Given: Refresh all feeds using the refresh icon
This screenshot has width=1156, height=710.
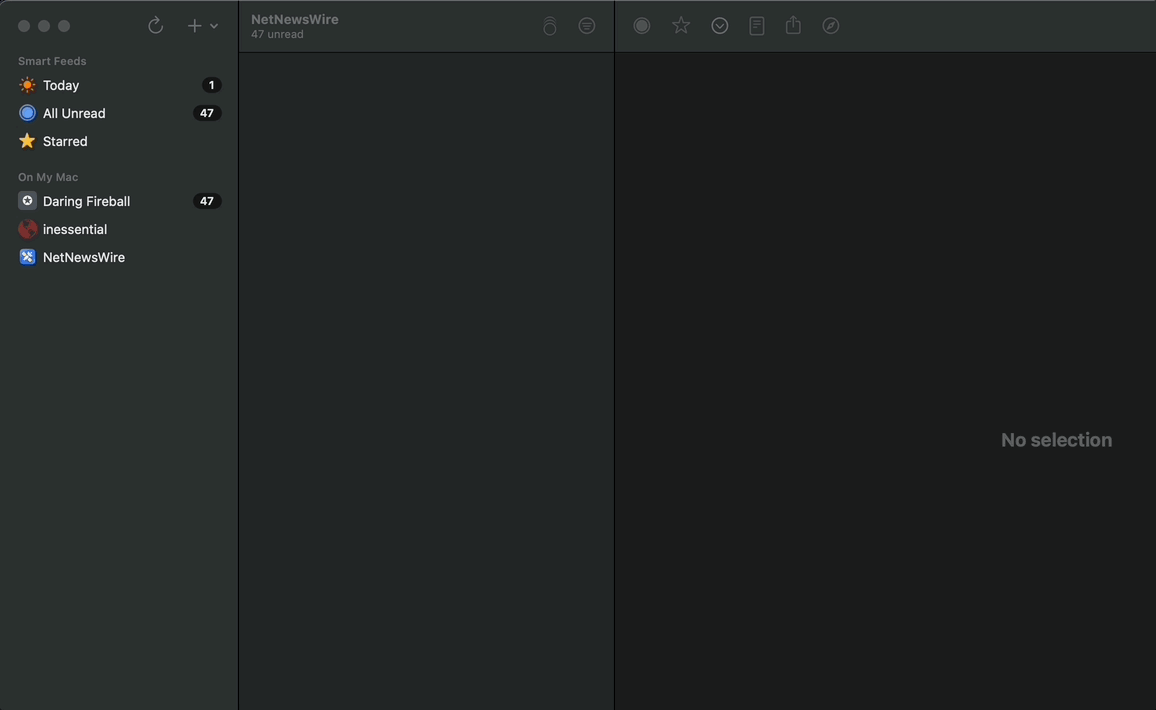Looking at the screenshot, I should [x=155, y=26].
